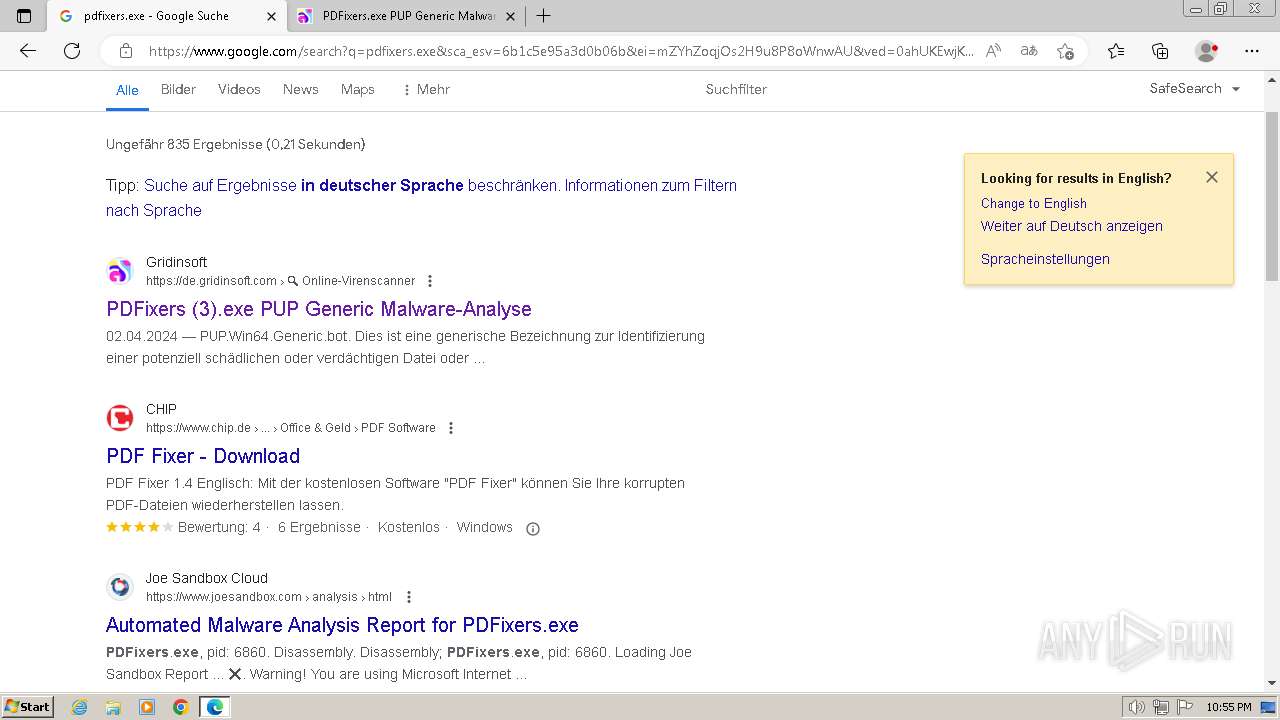Screen dimensions: 1280x720
Task: Click the 10:55 PM system clock
Action: point(1229,707)
